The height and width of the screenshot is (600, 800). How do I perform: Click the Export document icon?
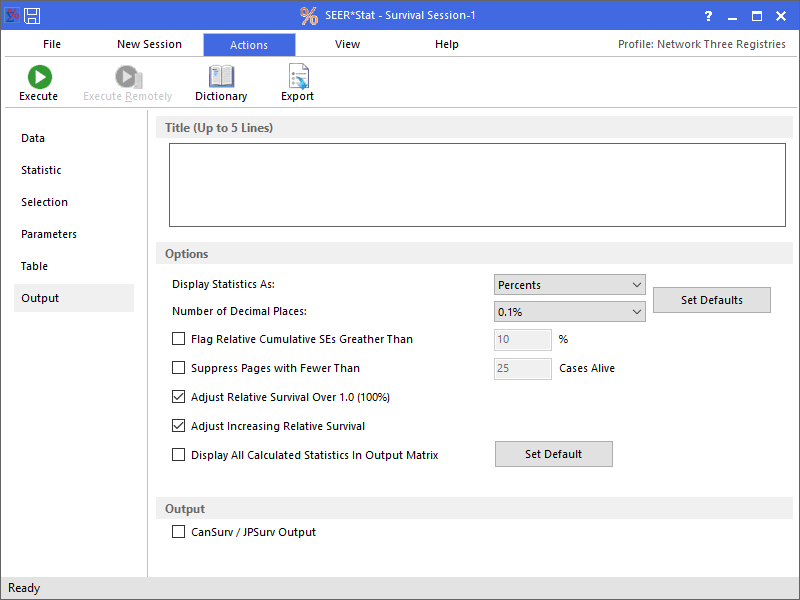(297, 77)
